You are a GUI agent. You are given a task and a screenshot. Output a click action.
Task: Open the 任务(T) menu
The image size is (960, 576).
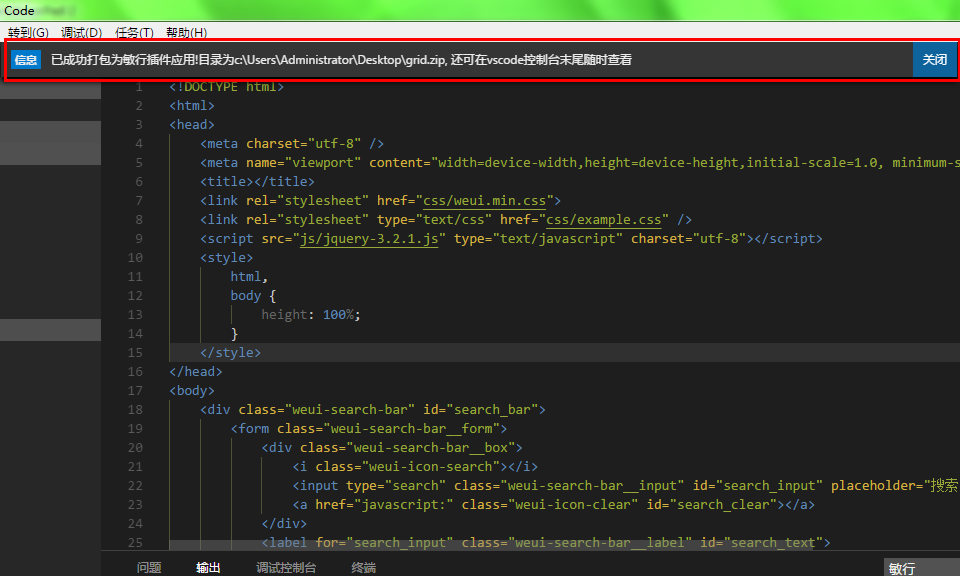(x=134, y=32)
